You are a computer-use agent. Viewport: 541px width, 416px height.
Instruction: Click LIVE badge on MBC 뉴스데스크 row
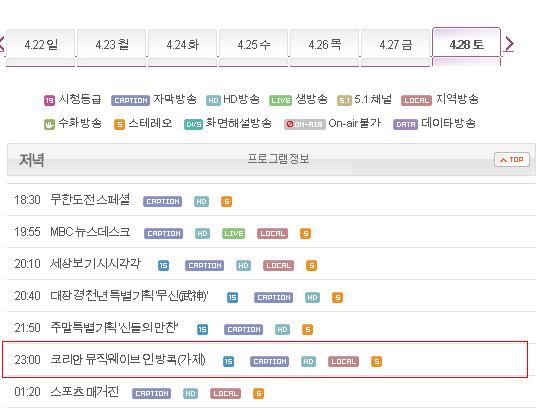point(234,234)
